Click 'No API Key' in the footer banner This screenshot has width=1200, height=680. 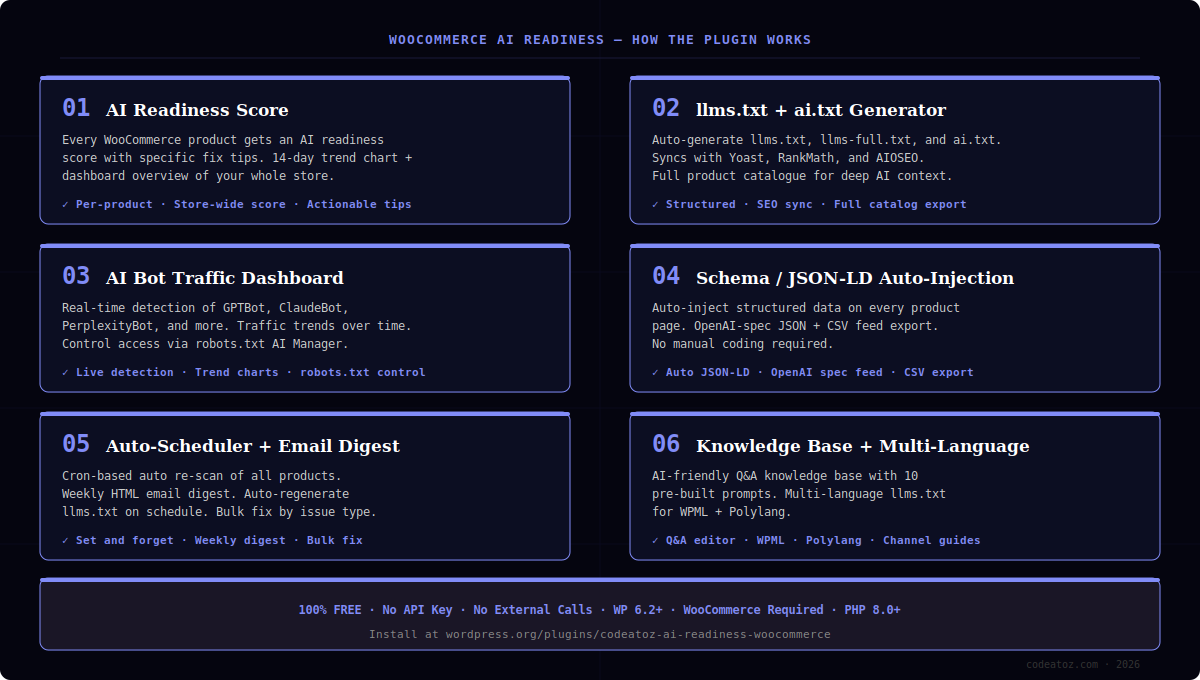418,610
